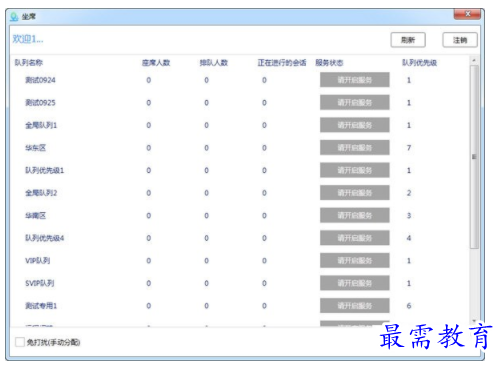The height and width of the screenshot is (368, 501).
Task: Click the 队列名称 column header
Action: tap(29, 63)
